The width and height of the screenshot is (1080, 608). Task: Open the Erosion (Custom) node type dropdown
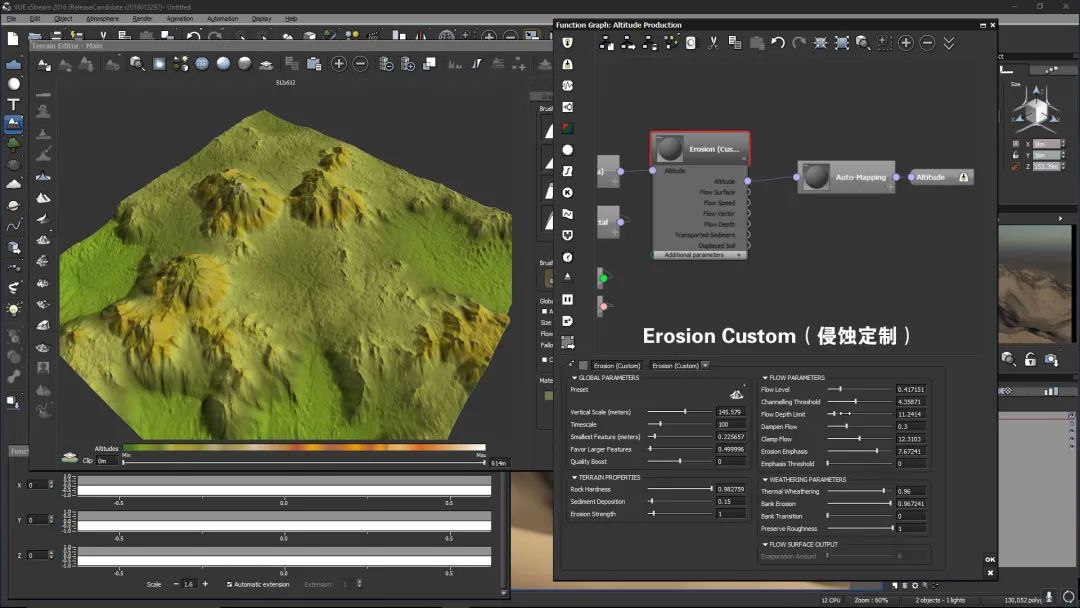(705, 365)
